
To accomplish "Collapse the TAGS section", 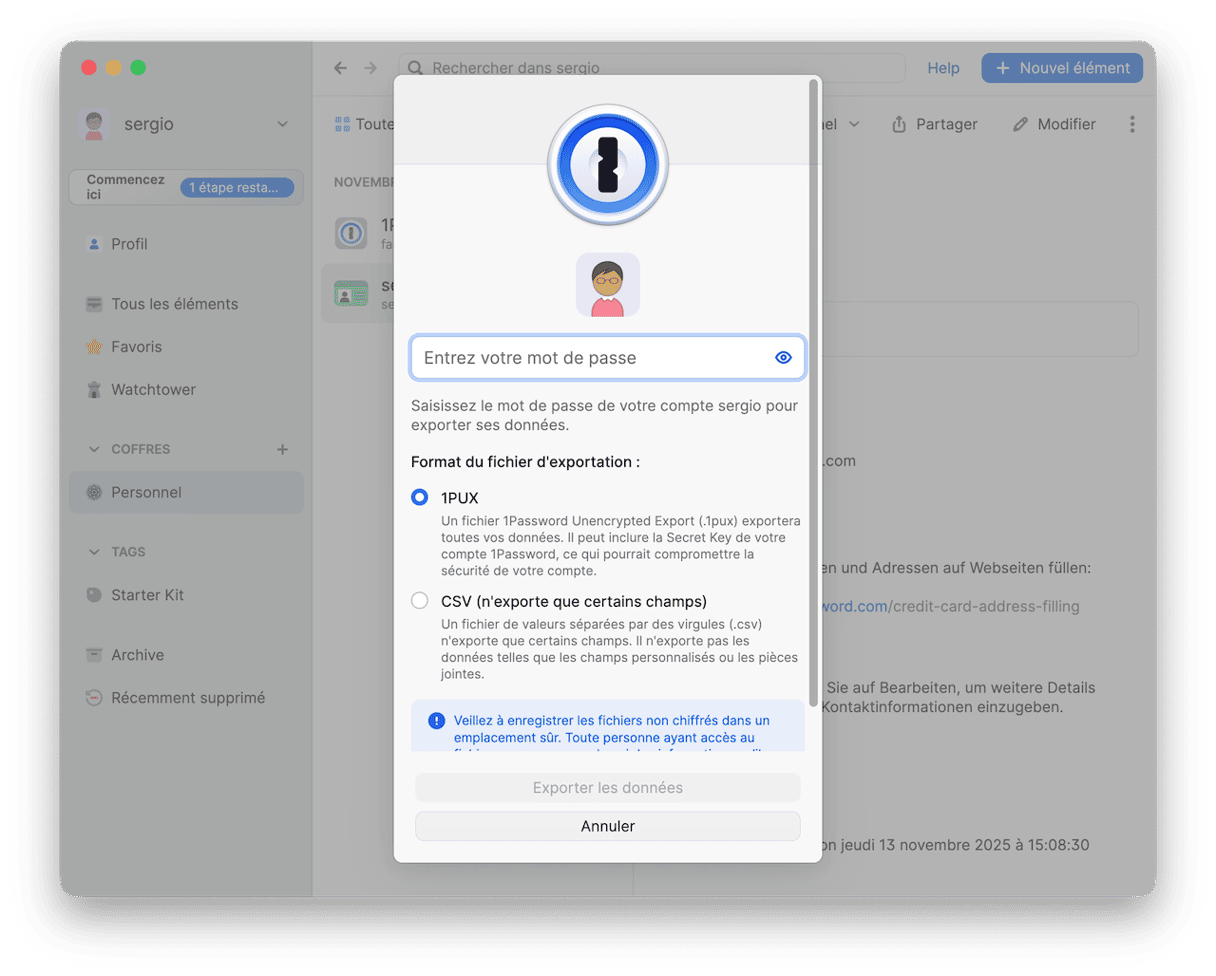I will (x=95, y=552).
